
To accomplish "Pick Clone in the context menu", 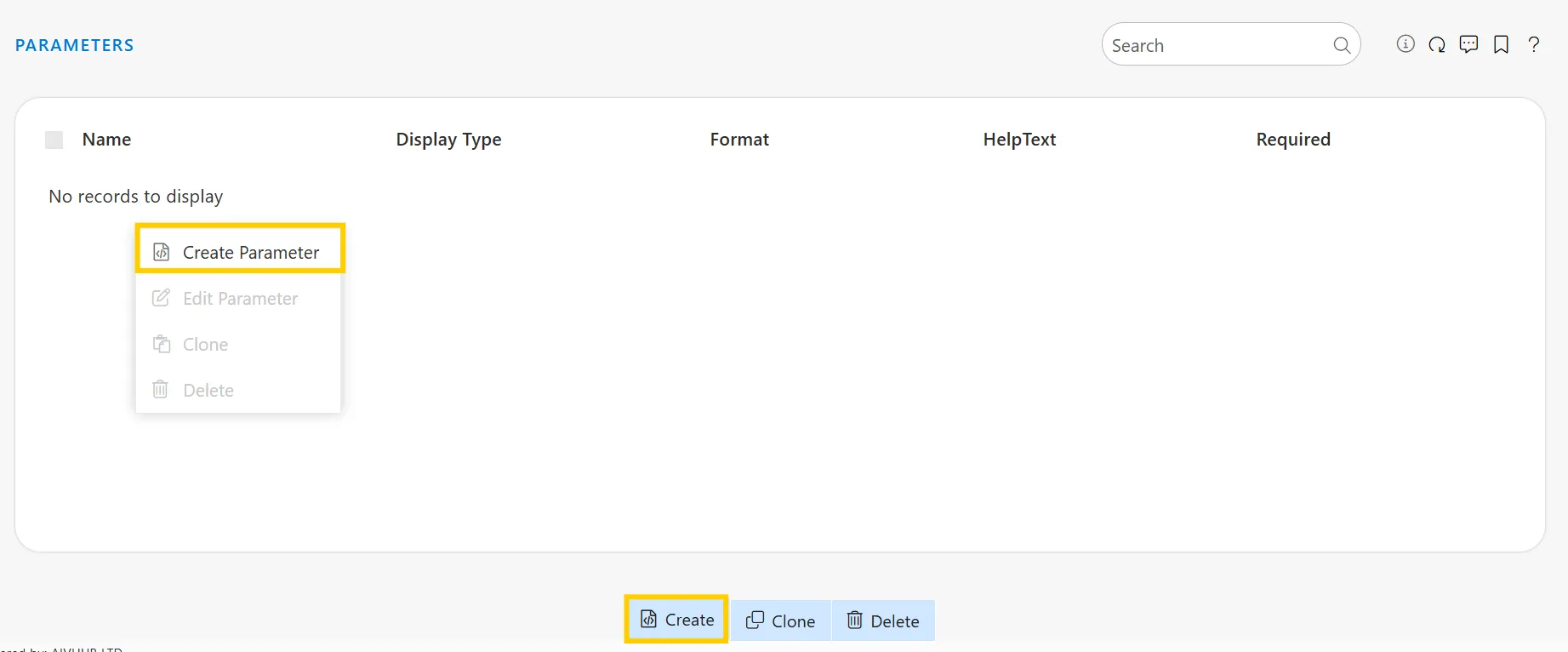I will pyautogui.click(x=206, y=345).
